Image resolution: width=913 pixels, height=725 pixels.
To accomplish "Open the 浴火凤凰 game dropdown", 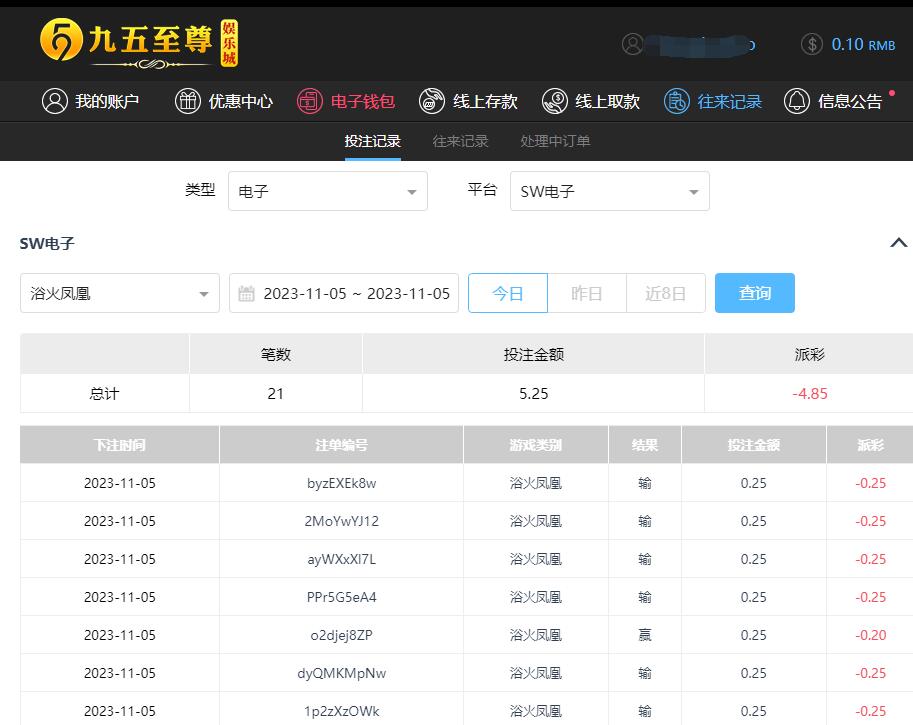I will tap(119, 293).
